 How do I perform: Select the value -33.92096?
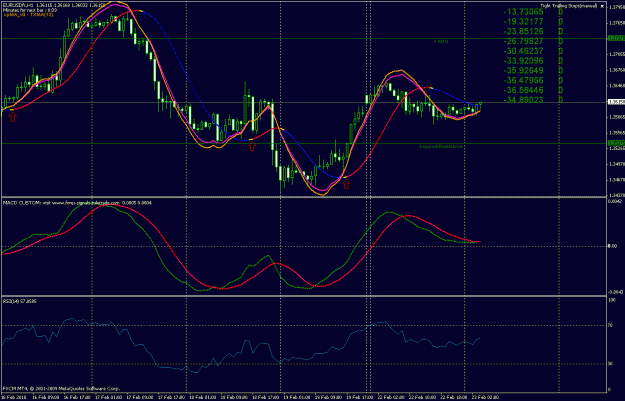(x=523, y=61)
